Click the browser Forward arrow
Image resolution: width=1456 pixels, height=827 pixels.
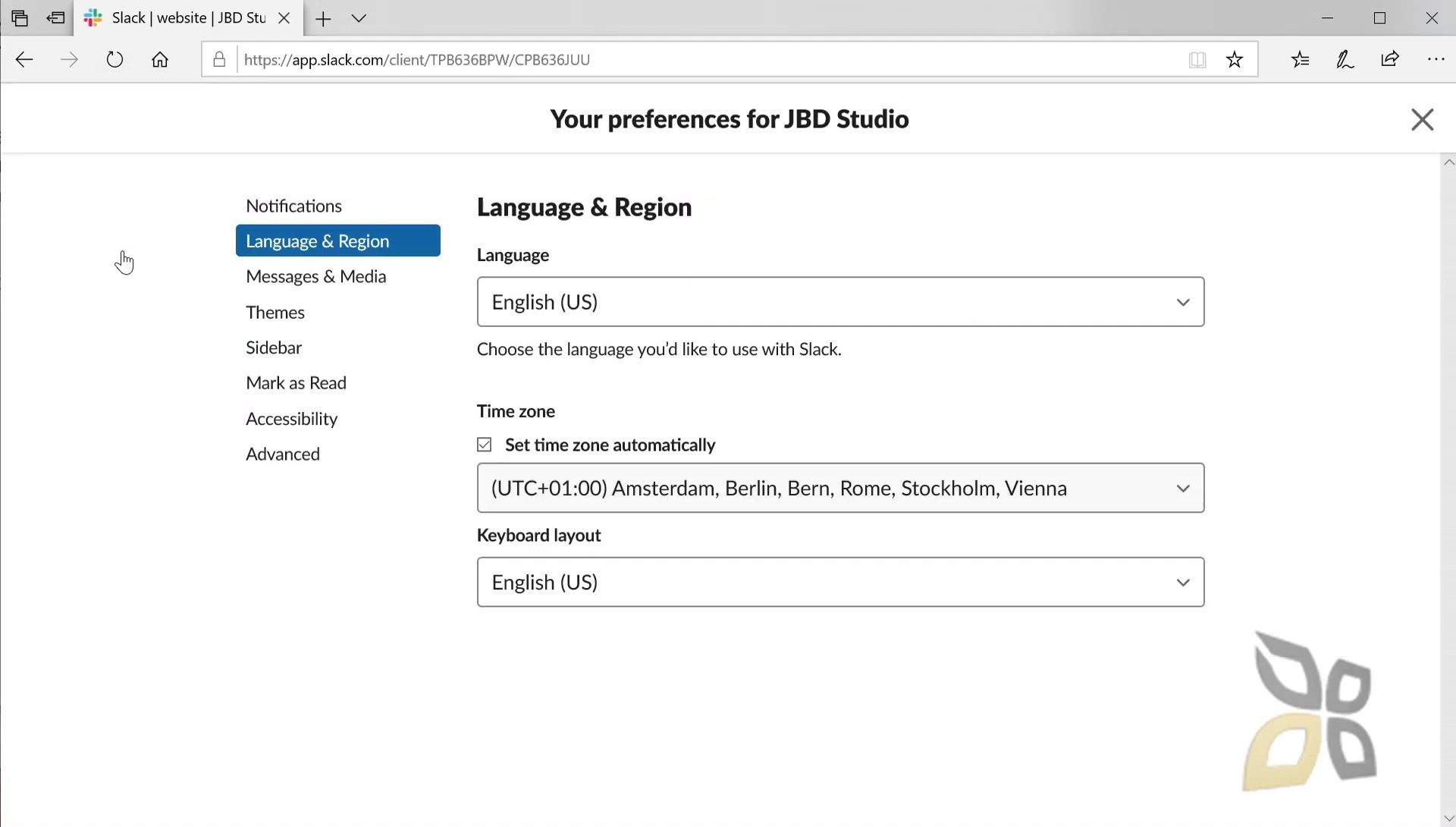coord(69,59)
